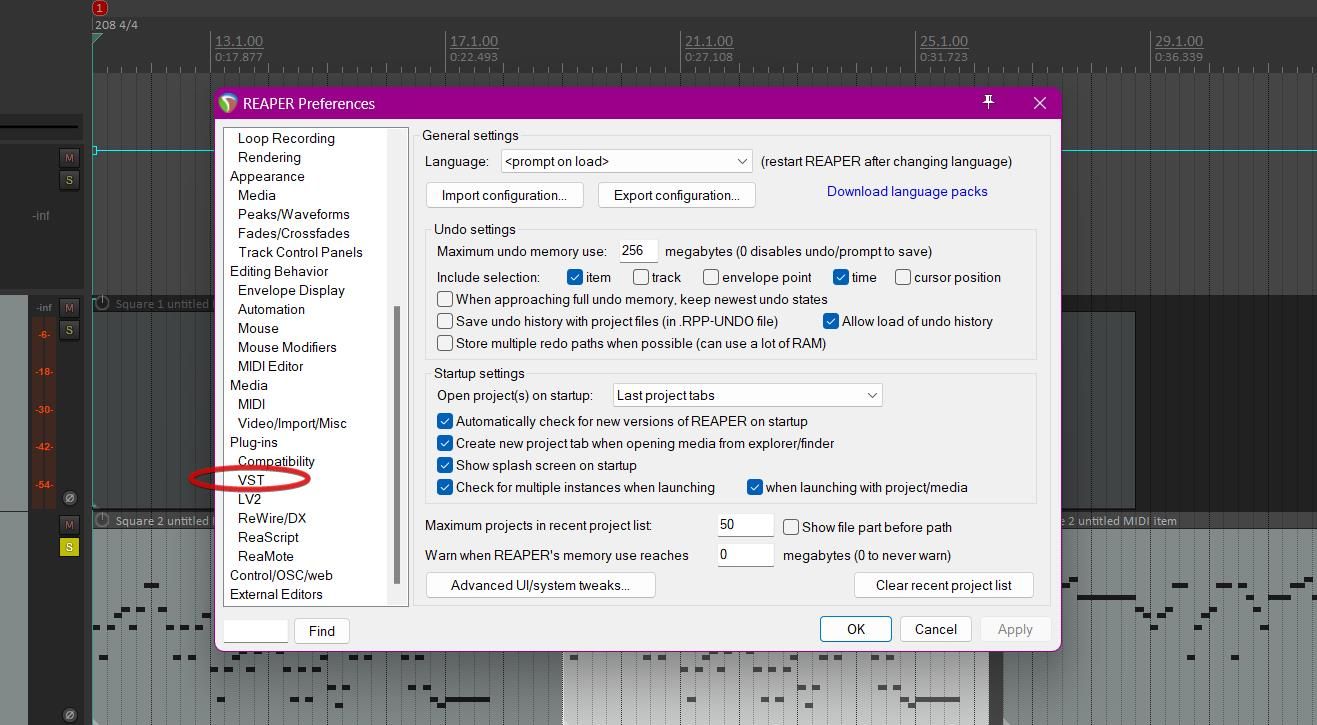The height and width of the screenshot is (725, 1317).
Task: Click the red marker 1 flag at the timeline start
Action: 98,7
